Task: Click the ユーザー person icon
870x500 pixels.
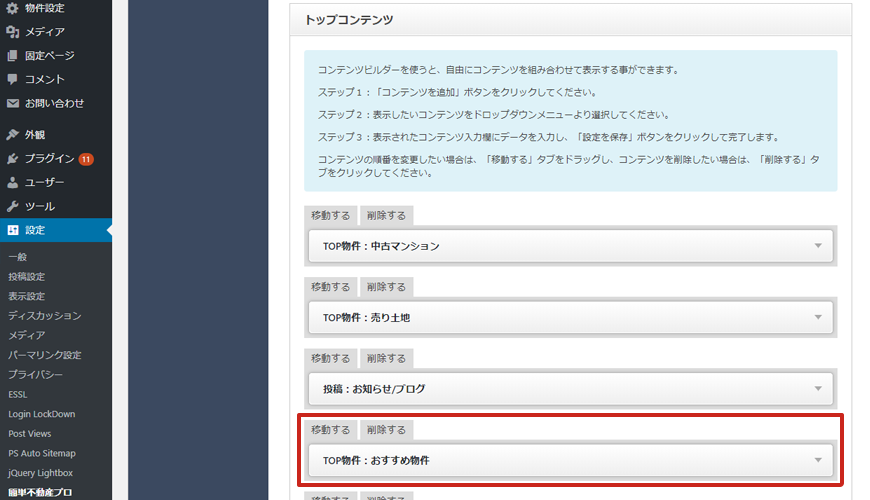Action: [x=12, y=183]
